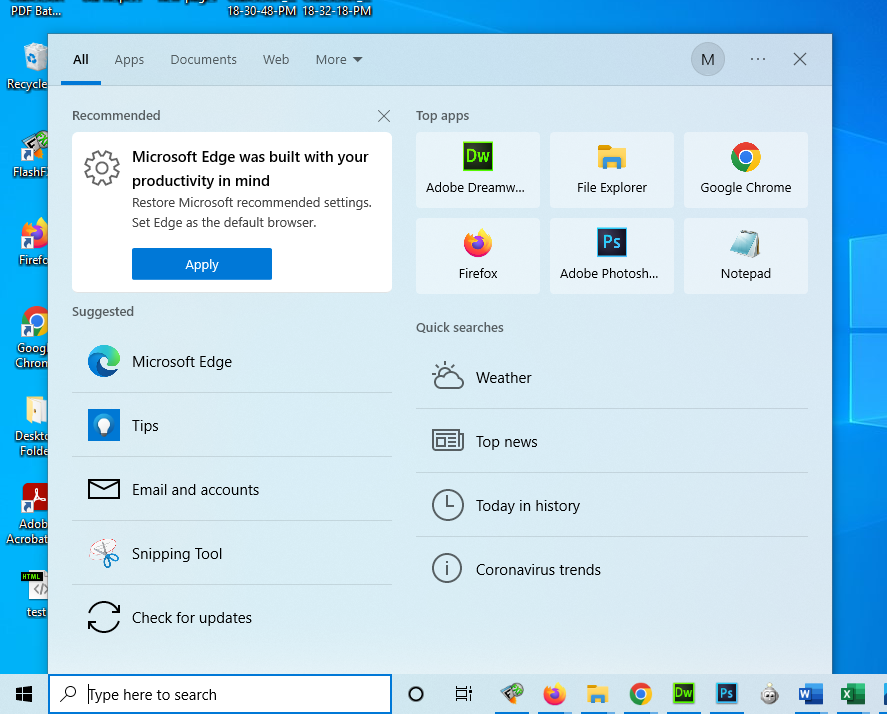The image size is (887, 714).
Task: Open the ellipsis options menu
Action: pos(757,59)
